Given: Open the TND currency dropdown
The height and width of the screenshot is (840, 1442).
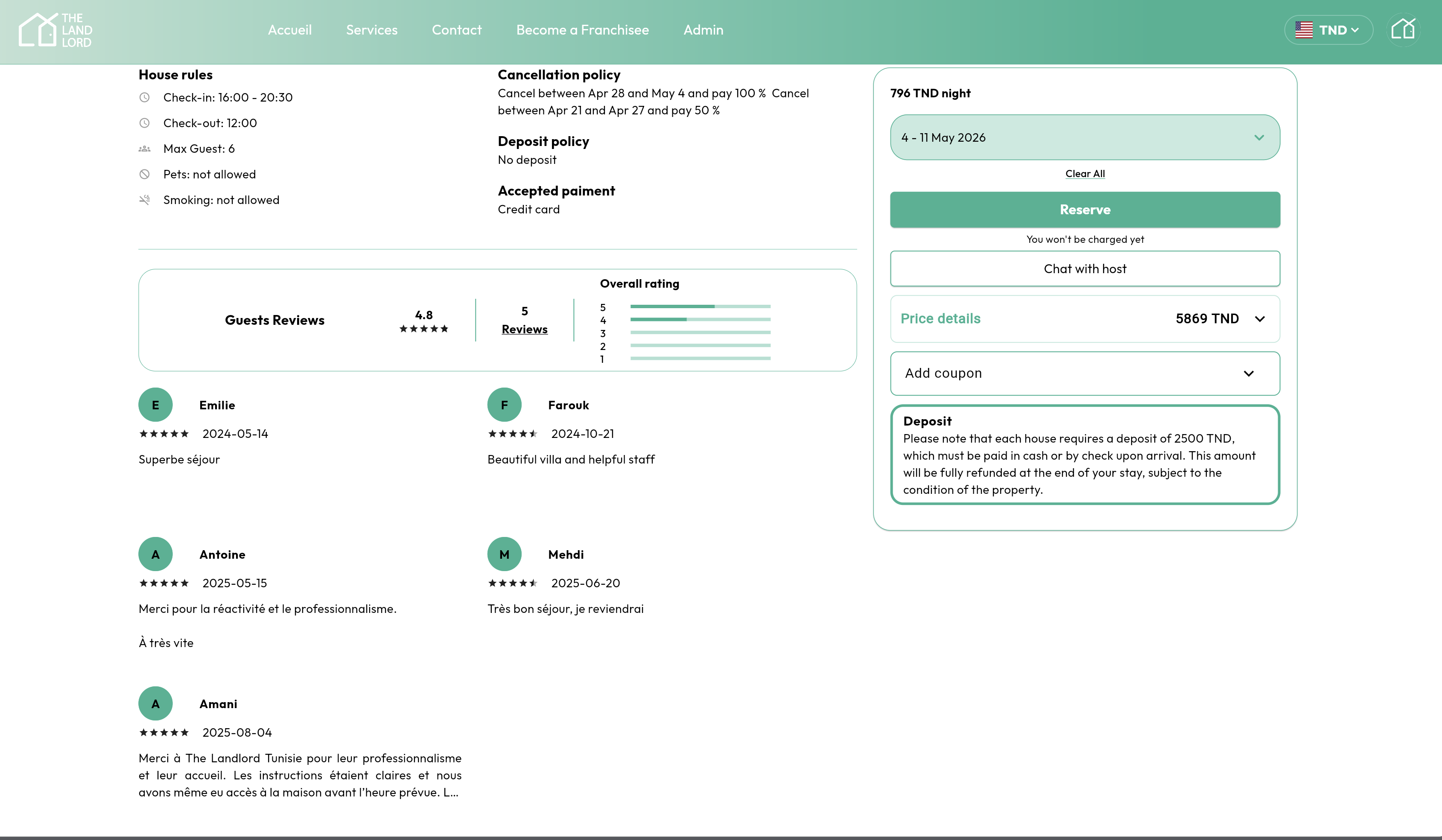Looking at the screenshot, I should pyautogui.click(x=1338, y=30).
